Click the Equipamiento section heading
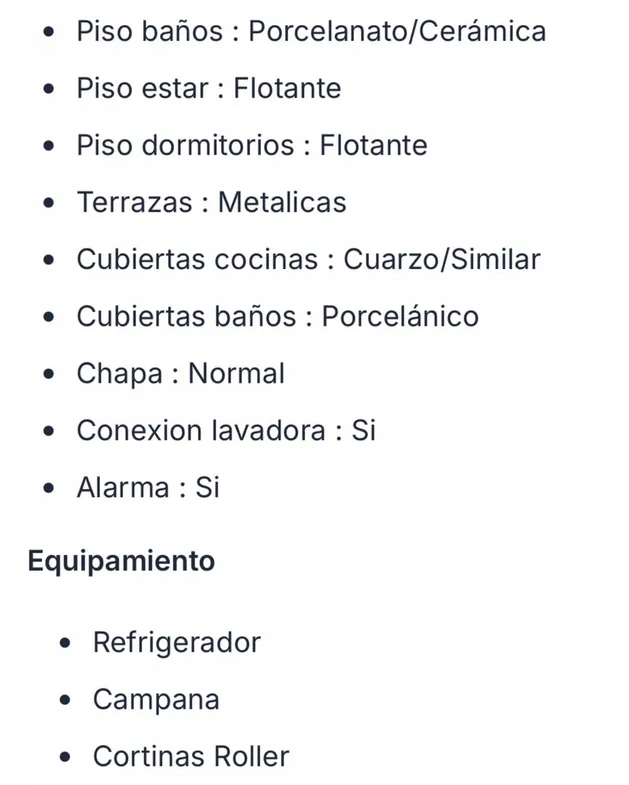Screen dimensions: 629x785 coord(121,561)
